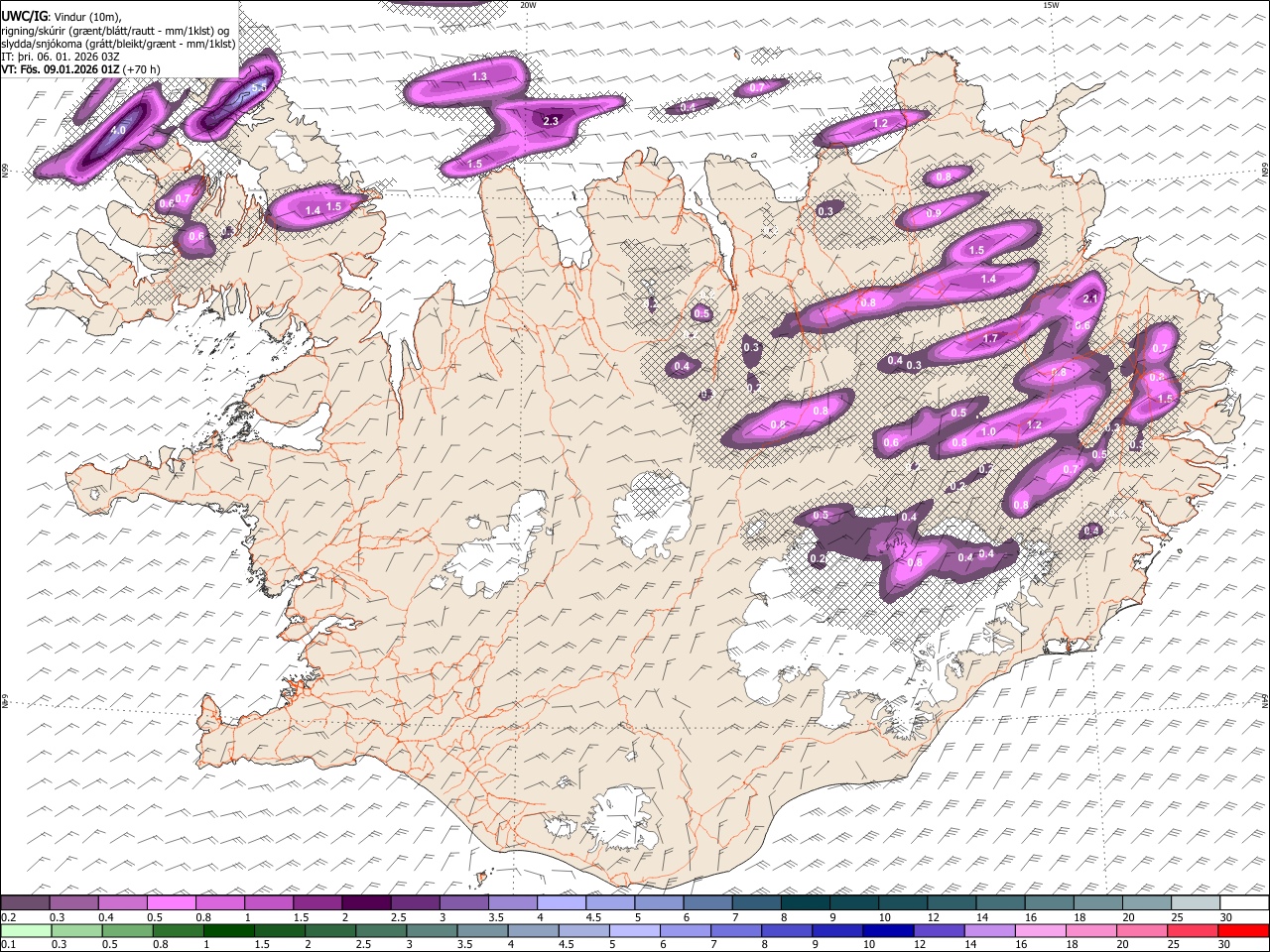Click the '(+70 h)' forecast offset
This screenshot has height=952, width=1270.
click(140, 69)
